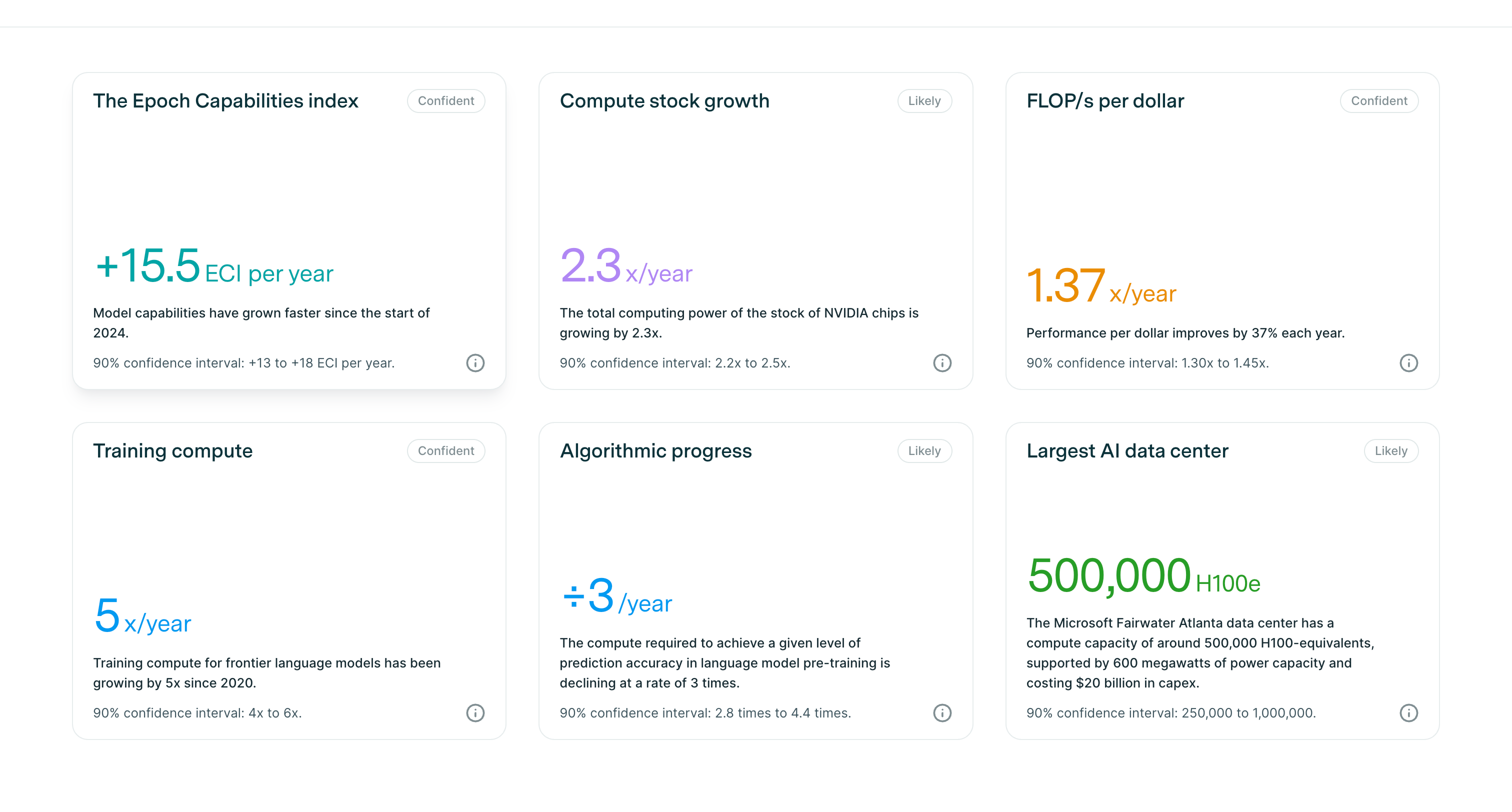Toggle the Likely badge on Compute stock growth

tap(924, 100)
